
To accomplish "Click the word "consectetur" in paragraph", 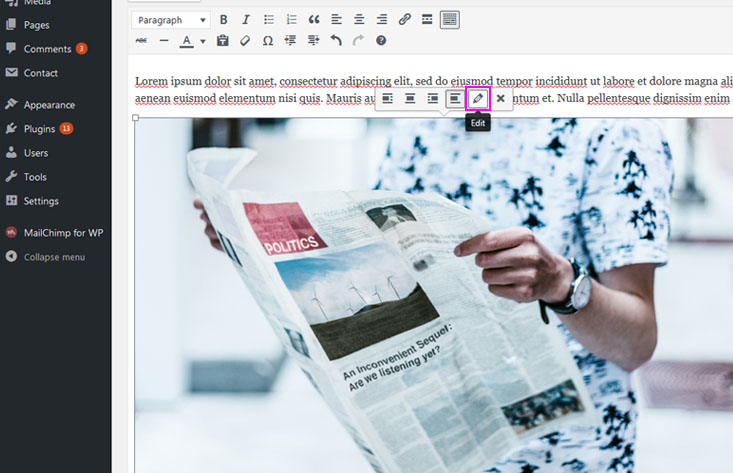I will [x=308, y=81].
